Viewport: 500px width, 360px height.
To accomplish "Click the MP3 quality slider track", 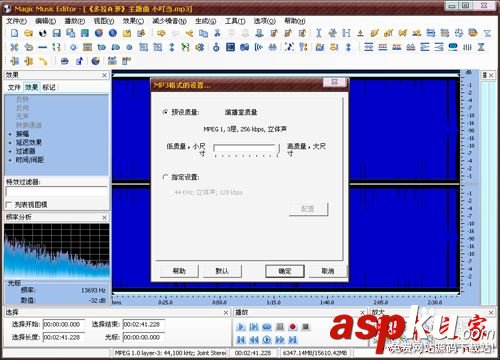I will pyautogui.click(x=246, y=148).
